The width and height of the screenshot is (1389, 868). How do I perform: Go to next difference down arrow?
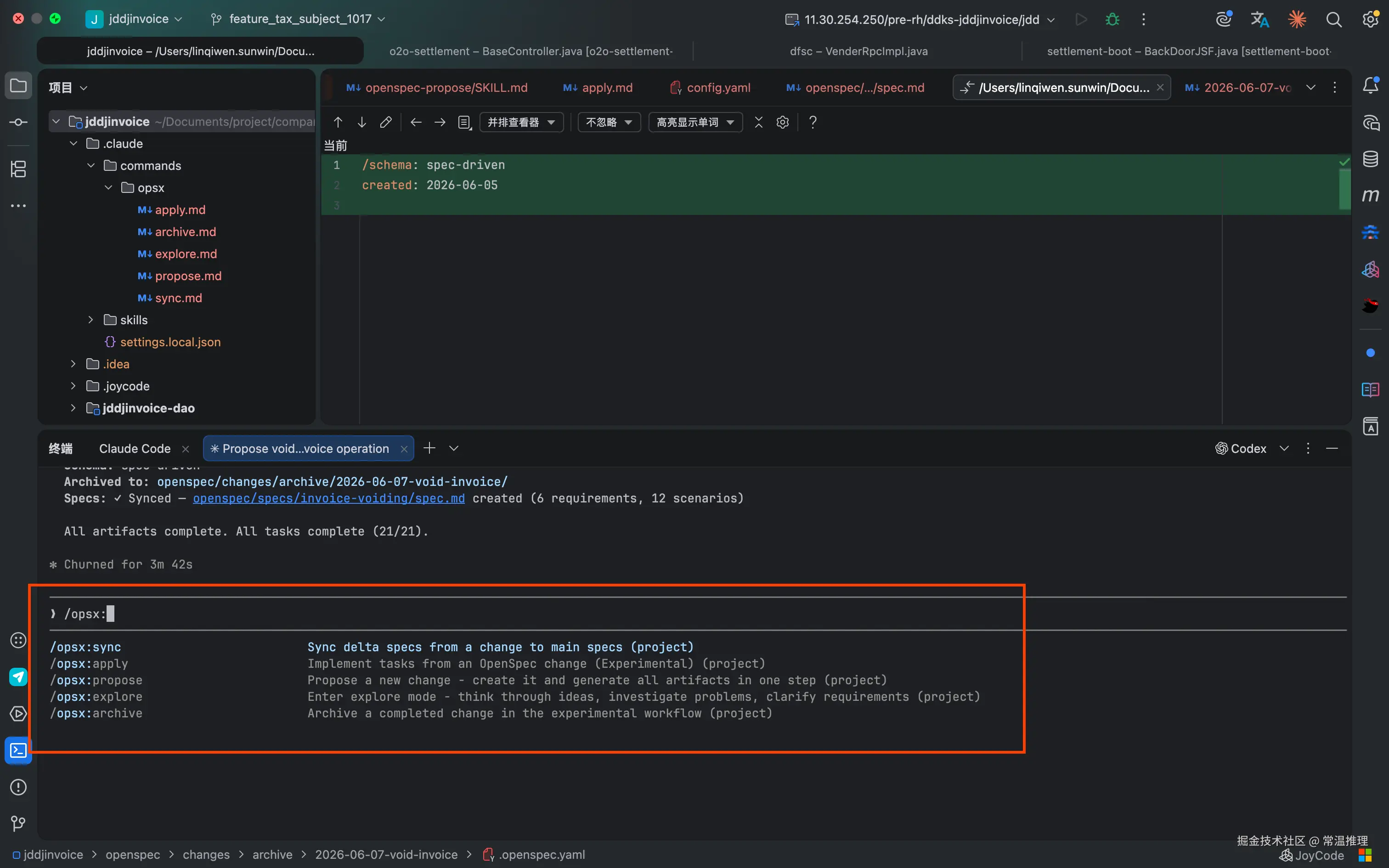pos(361,122)
